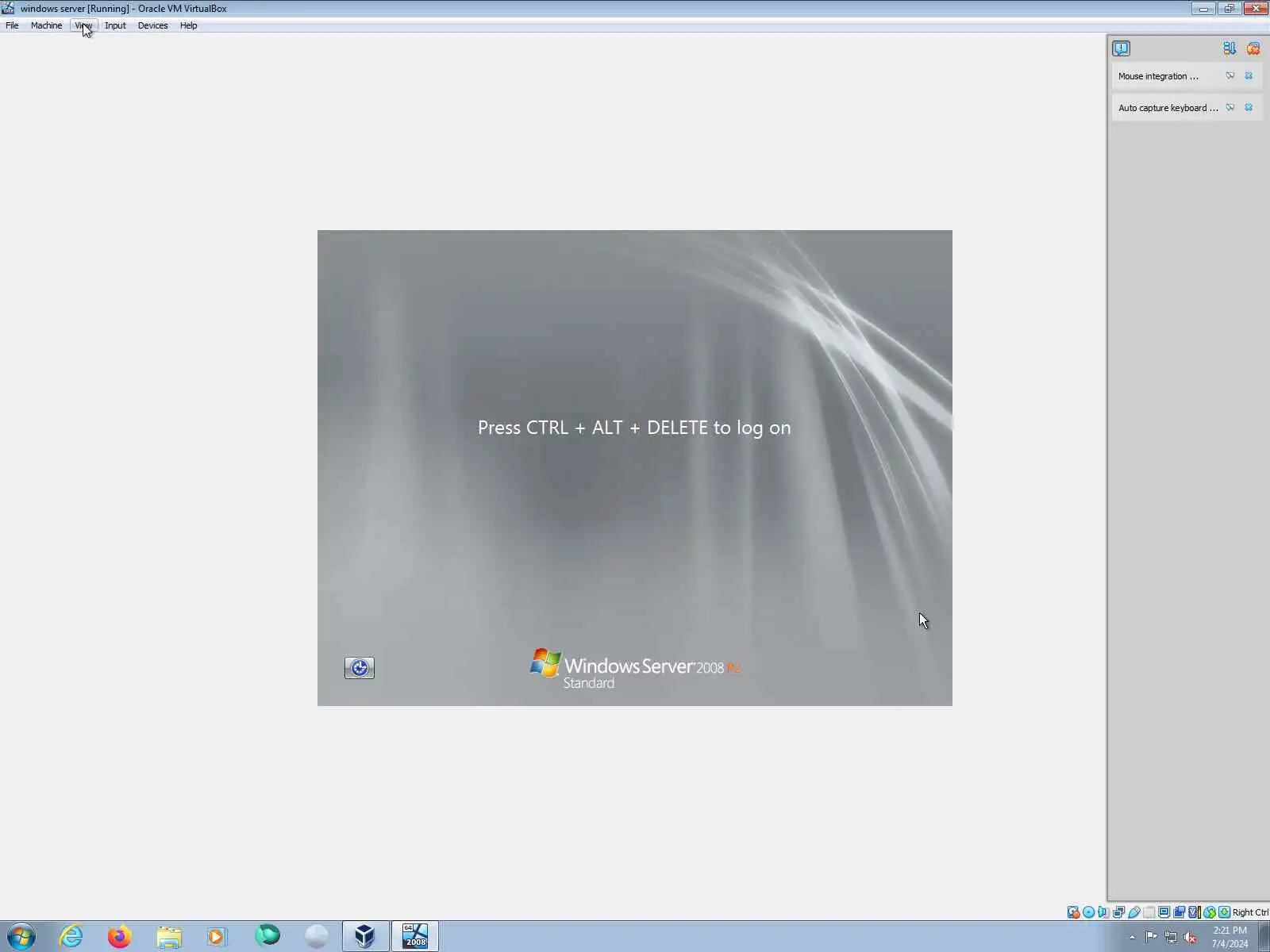
Task: Expand the Auto capture keyboard notification text
Action: pos(1168,108)
